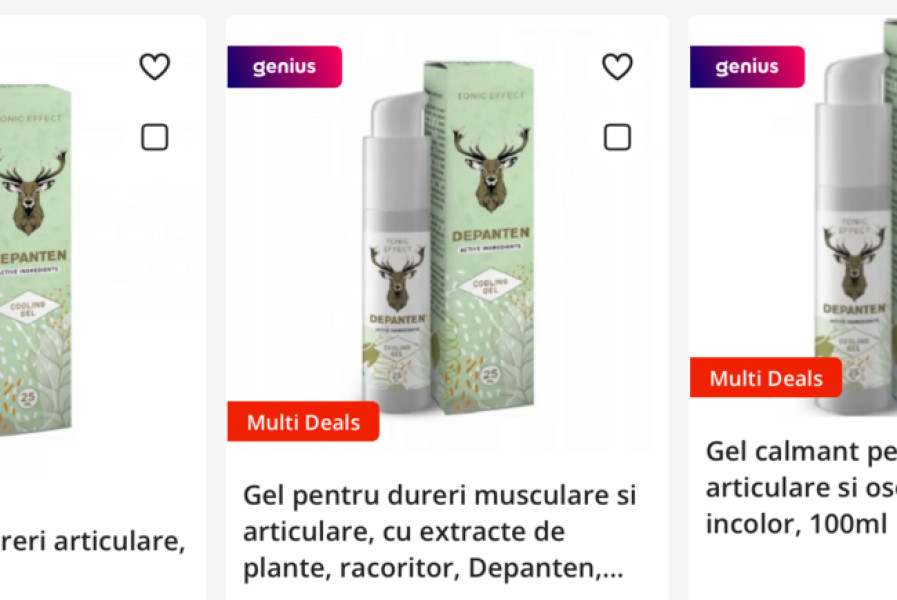The width and height of the screenshot is (897, 600).
Task: Click Multi Deals label on right product
Action: (765, 378)
